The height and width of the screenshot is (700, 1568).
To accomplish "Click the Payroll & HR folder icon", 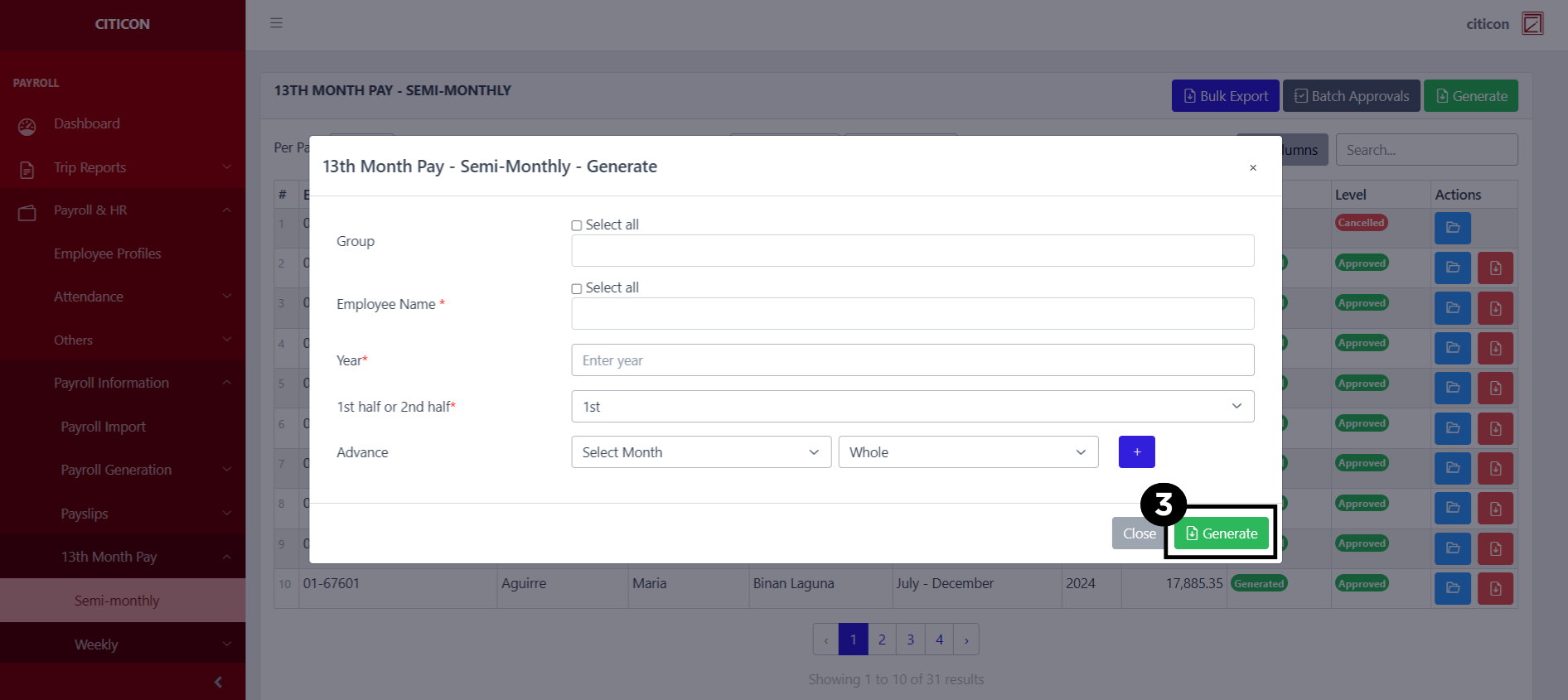I will click(27, 213).
